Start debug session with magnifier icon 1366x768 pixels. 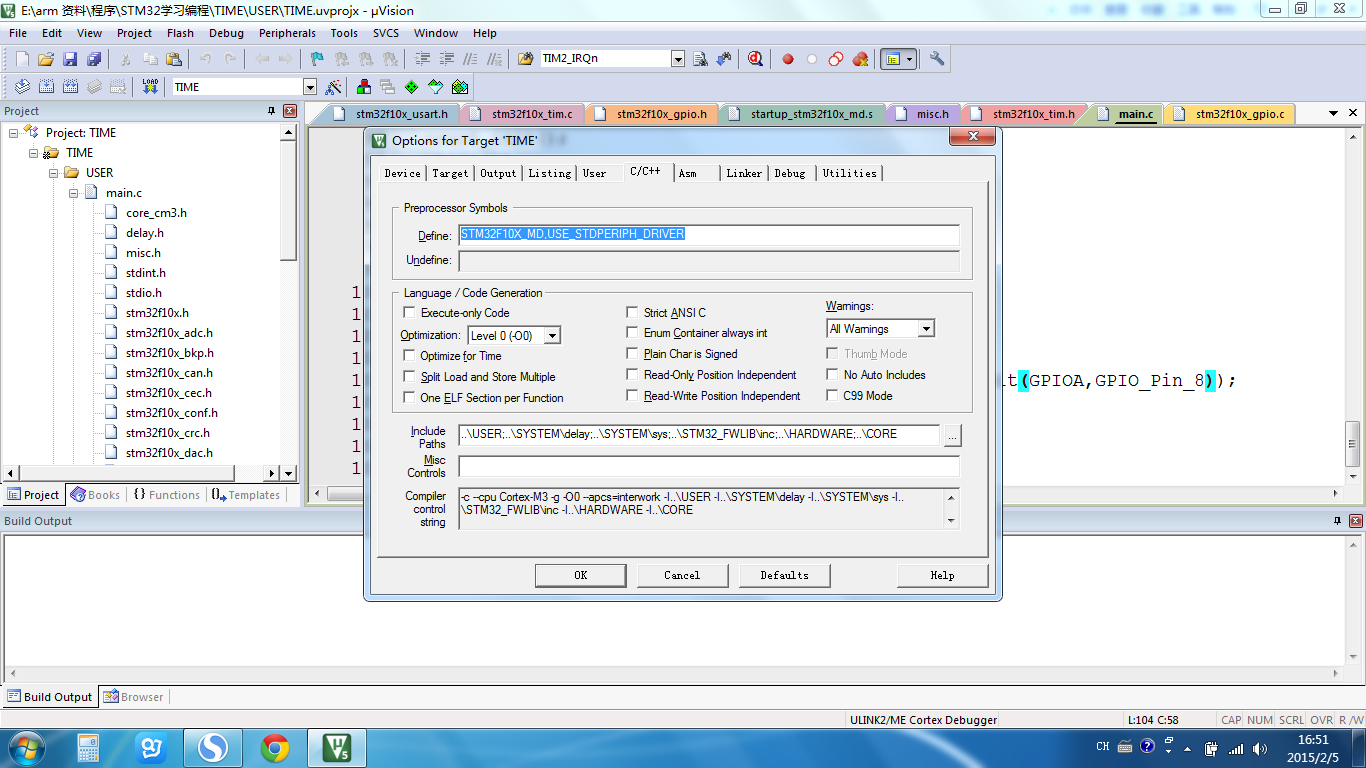pyautogui.click(x=756, y=59)
